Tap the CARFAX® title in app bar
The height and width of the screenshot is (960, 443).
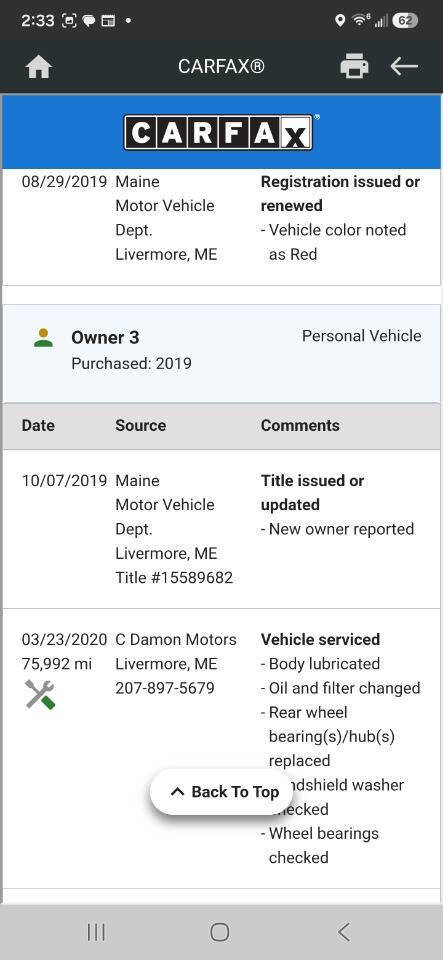222,66
